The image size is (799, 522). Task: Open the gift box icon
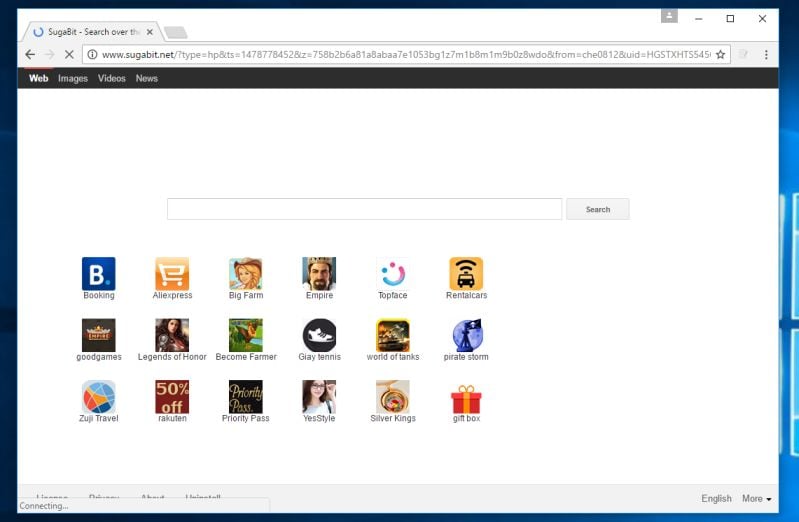click(x=466, y=399)
